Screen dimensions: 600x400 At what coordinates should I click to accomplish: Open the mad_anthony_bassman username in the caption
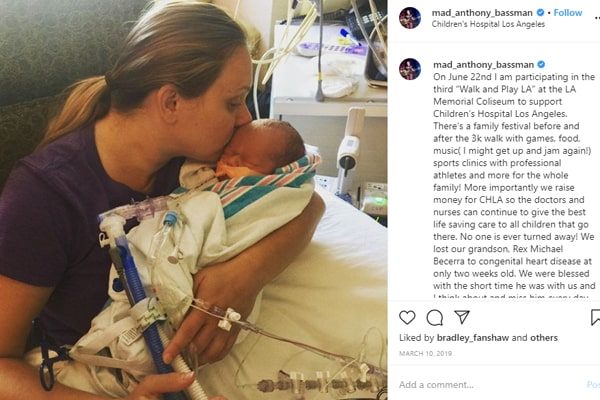[x=483, y=64]
